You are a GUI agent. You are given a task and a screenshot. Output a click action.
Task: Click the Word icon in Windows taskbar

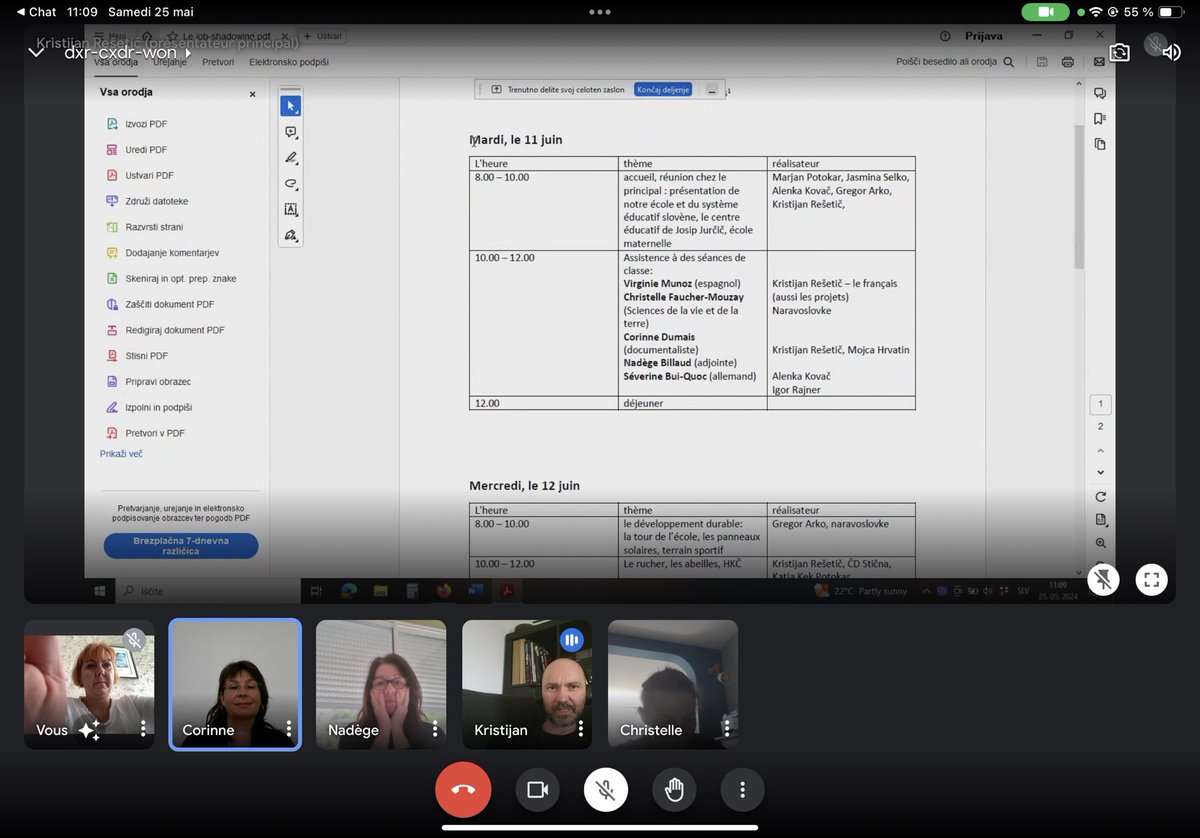point(475,591)
